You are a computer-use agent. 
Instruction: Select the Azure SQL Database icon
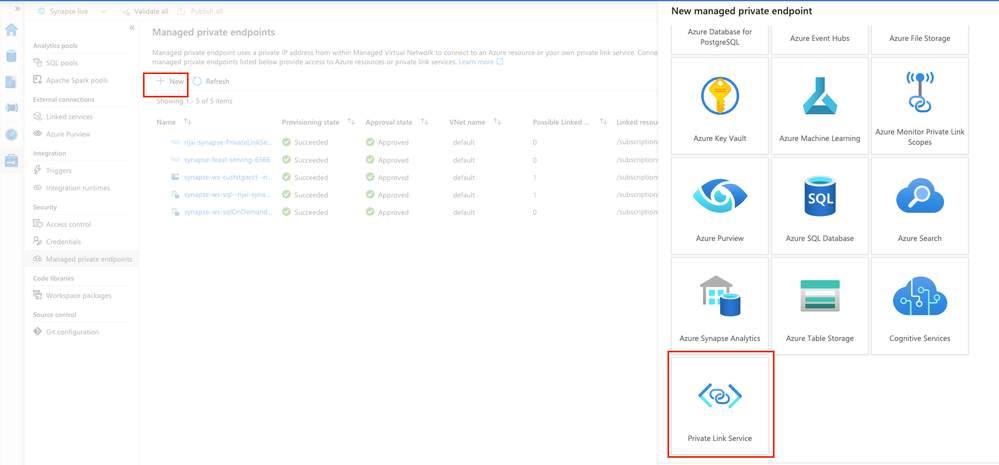(820, 196)
